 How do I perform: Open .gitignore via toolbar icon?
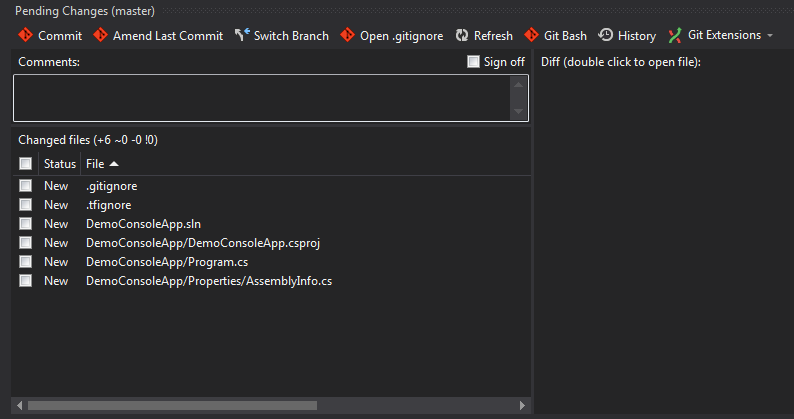pos(347,35)
